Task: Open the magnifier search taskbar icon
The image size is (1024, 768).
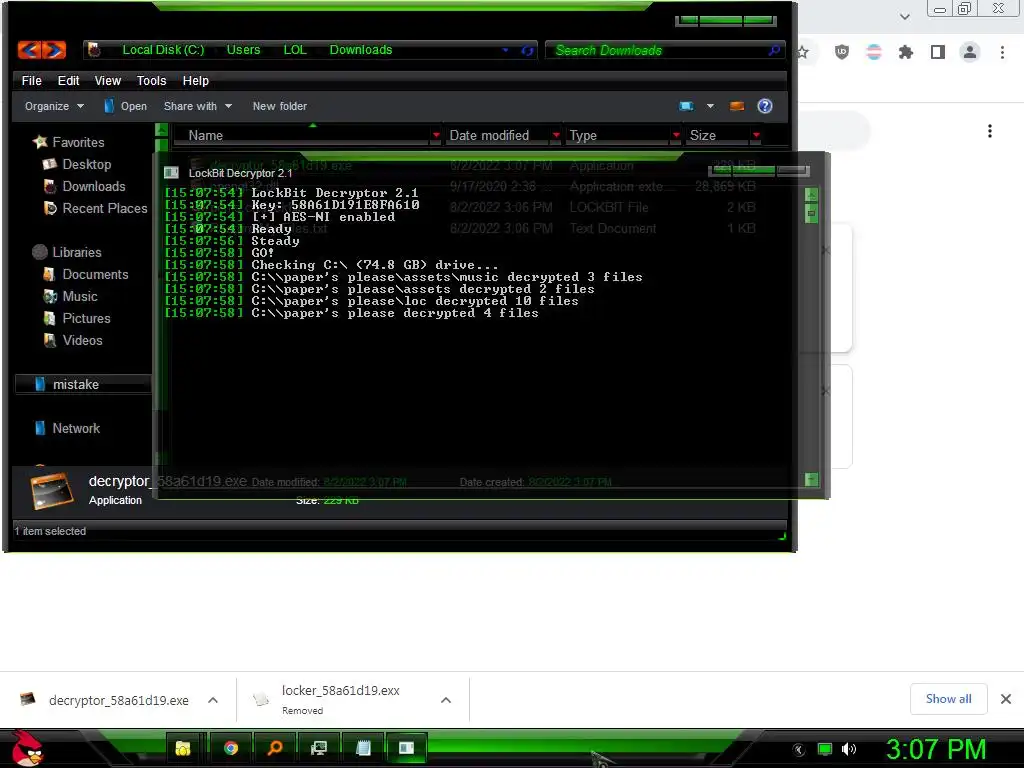Action: 275,748
